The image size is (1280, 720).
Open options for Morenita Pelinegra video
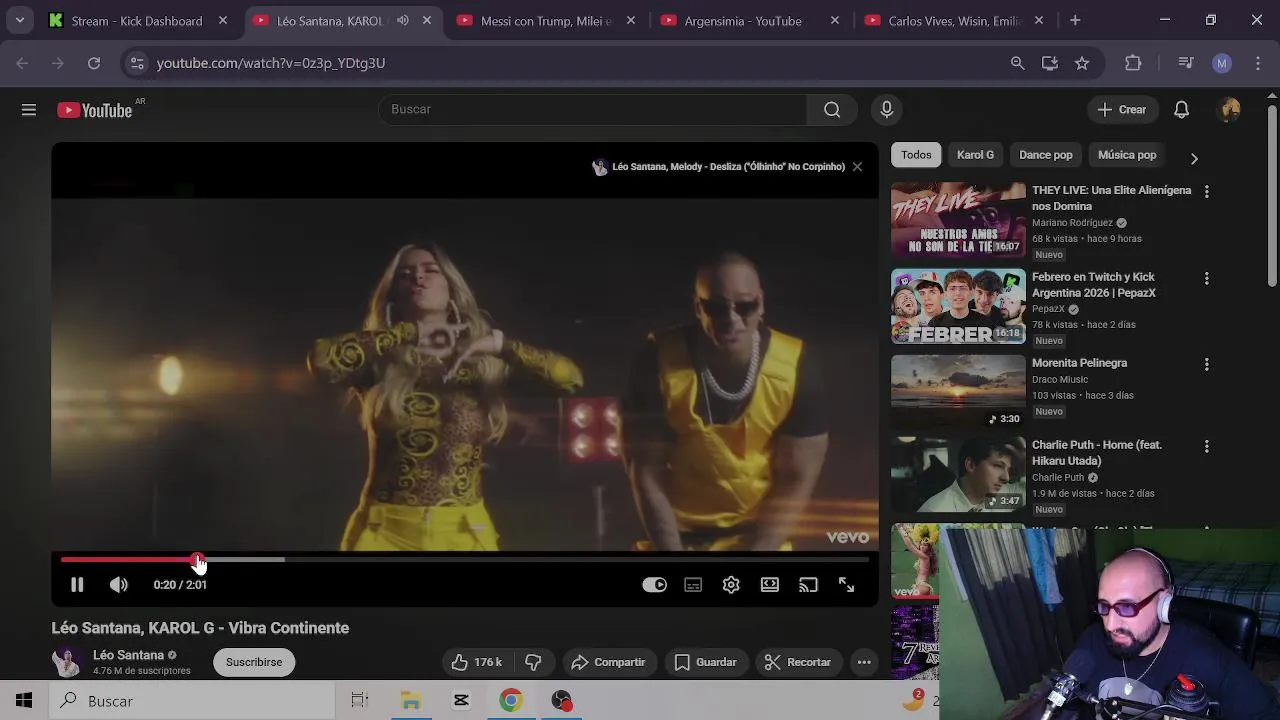pos(1206,364)
